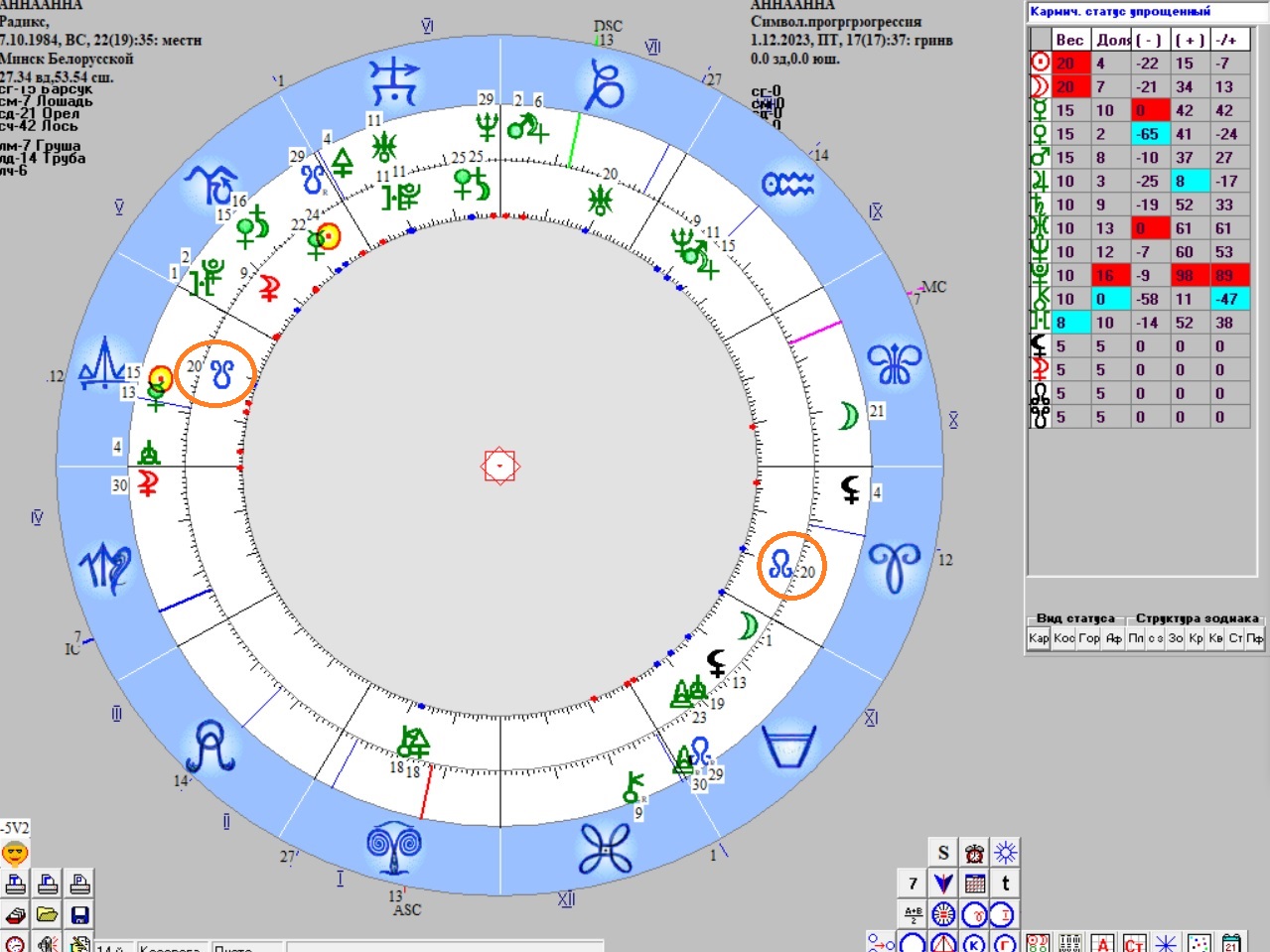This screenshot has width=1270, height=952.
Task: Click the red Ст grid icon
Action: [1134, 942]
